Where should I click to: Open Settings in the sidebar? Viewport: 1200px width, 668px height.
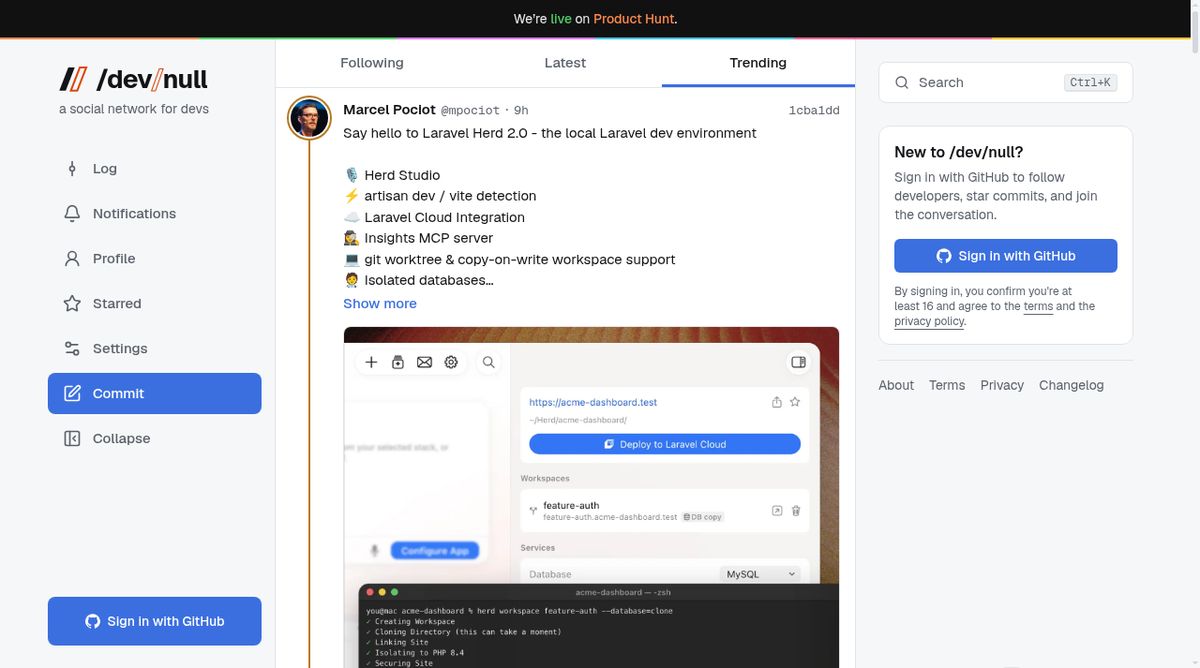pyautogui.click(x=154, y=349)
